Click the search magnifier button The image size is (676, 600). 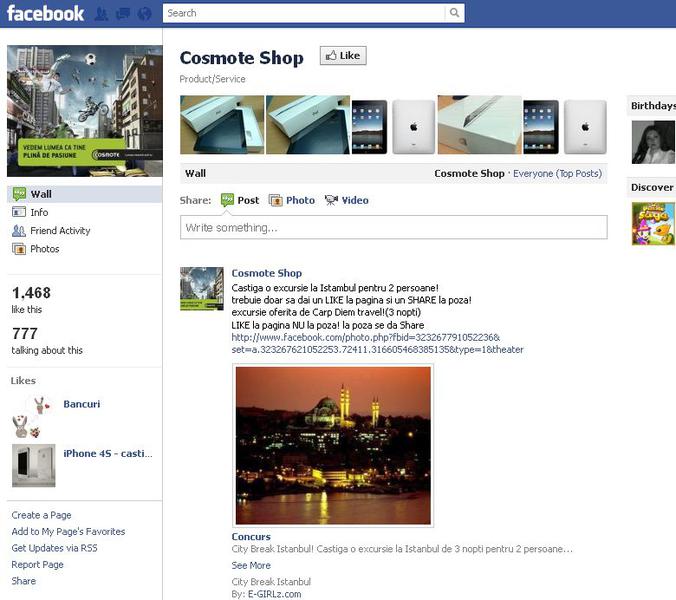454,13
